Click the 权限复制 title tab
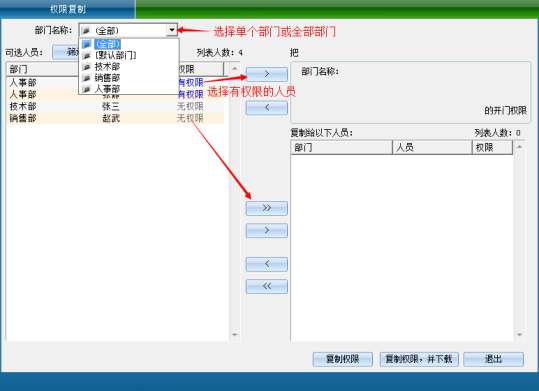This screenshot has height=391, width=539. point(67,9)
